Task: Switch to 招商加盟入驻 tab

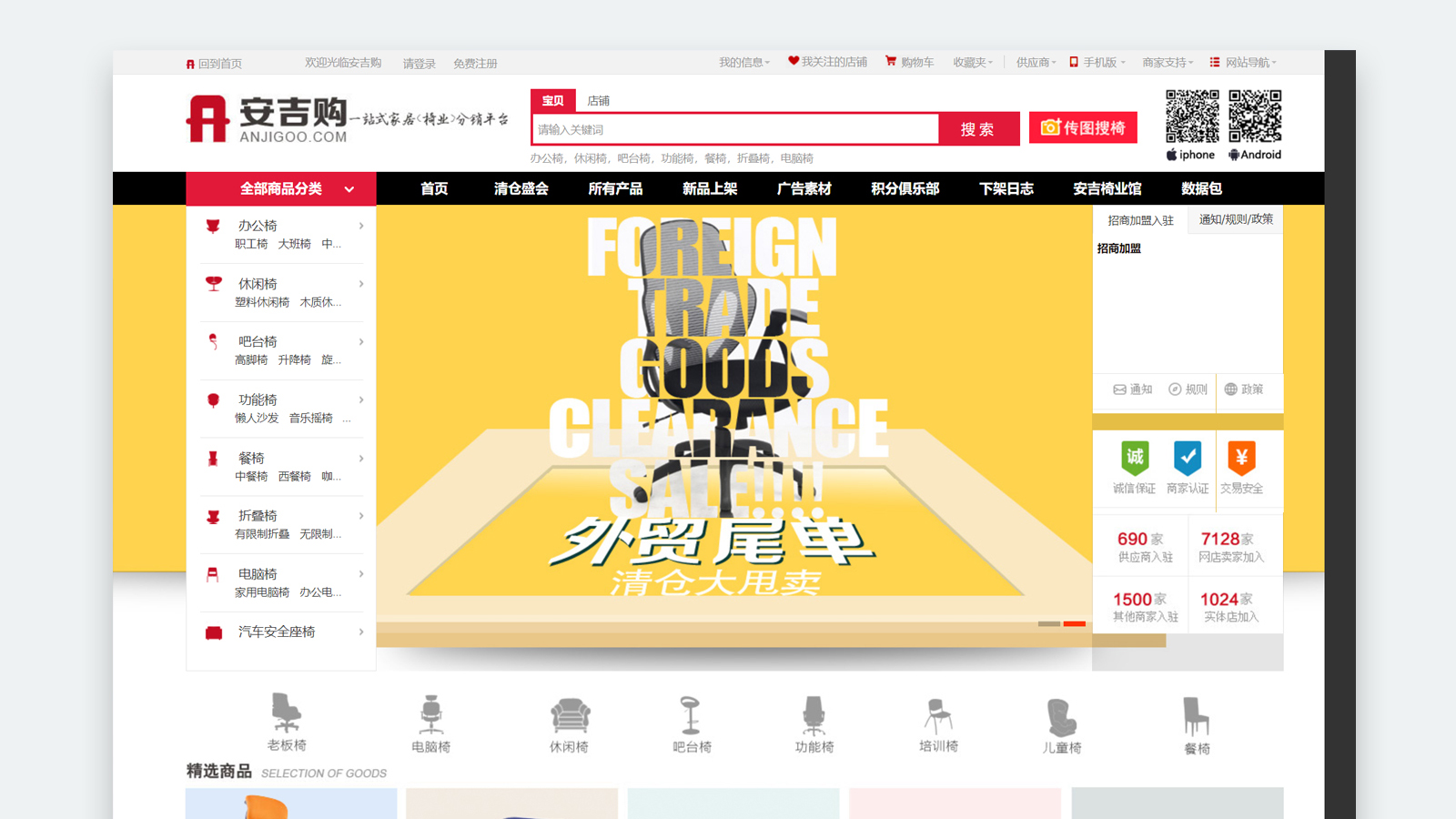Action: tap(1140, 220)
